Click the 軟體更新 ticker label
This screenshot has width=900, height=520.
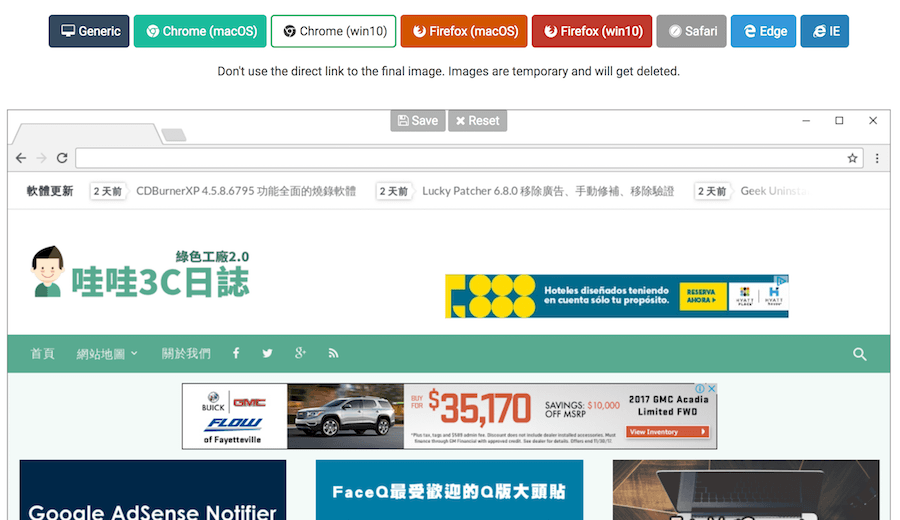click(x=50, y=191)
